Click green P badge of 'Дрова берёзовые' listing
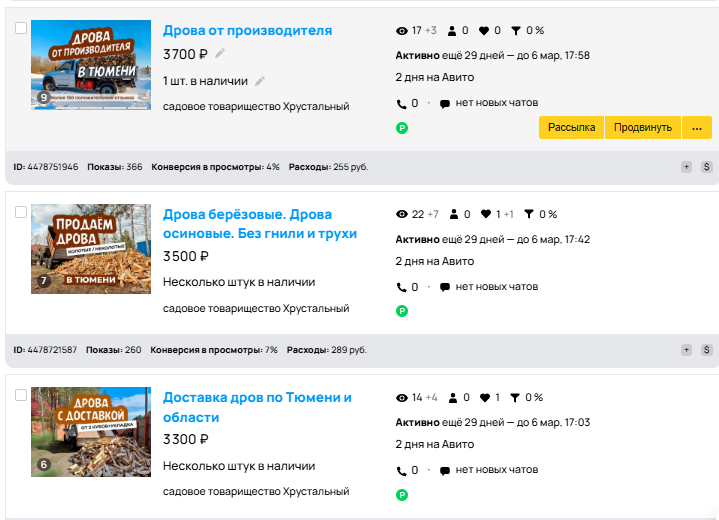 click(402, 311)
